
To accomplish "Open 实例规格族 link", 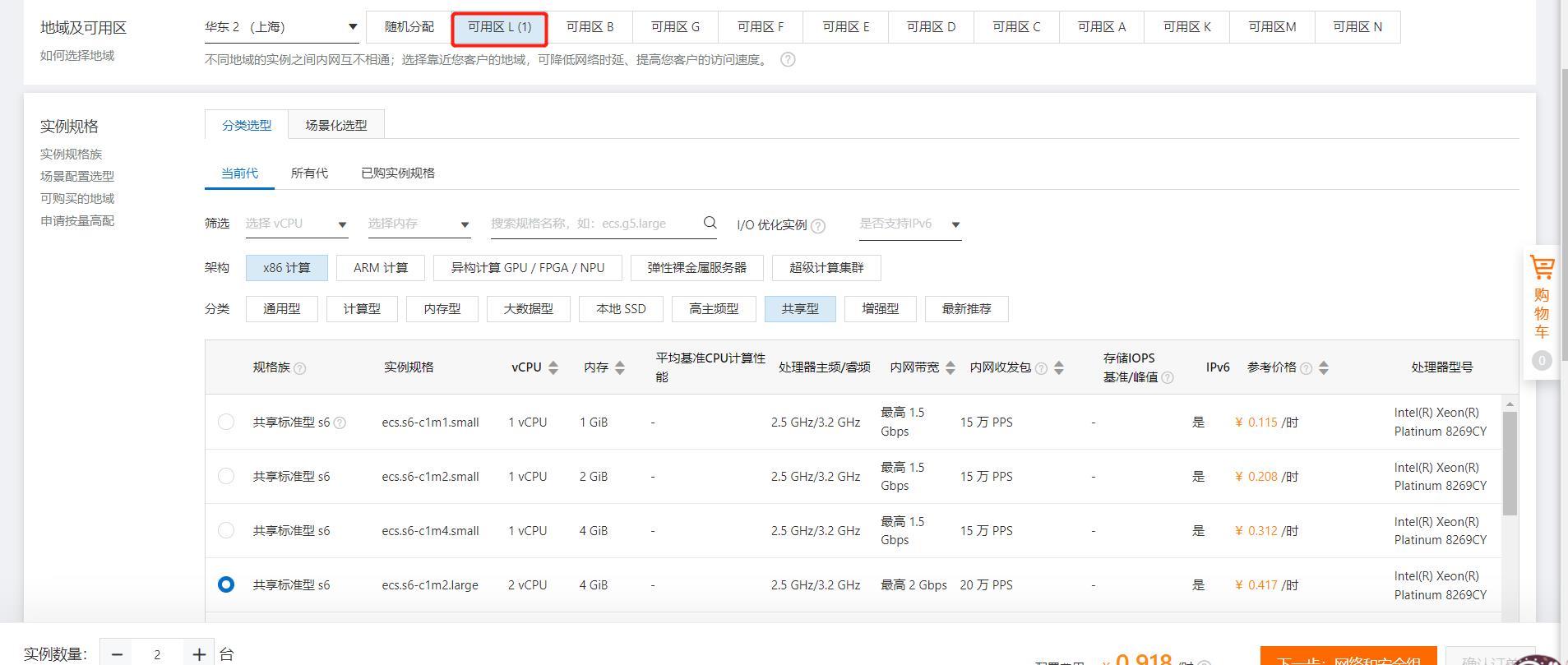I will [x=72, y=155].
